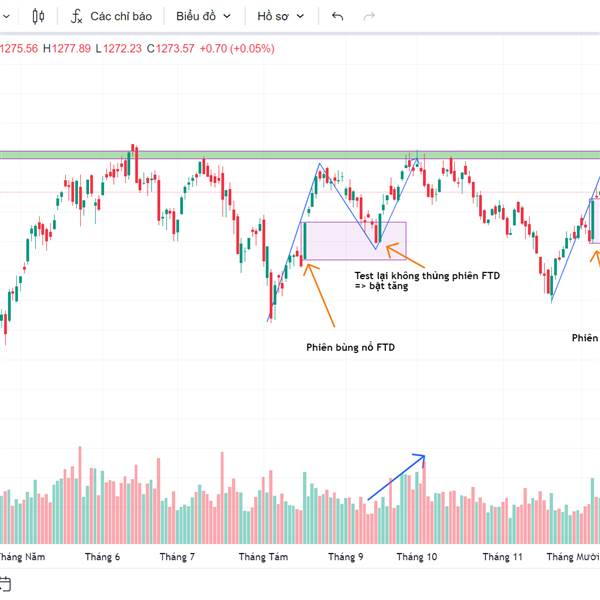600x600 pixels.
Task: Open the go-to-date calendar icon
Action: tap(5, 583)
